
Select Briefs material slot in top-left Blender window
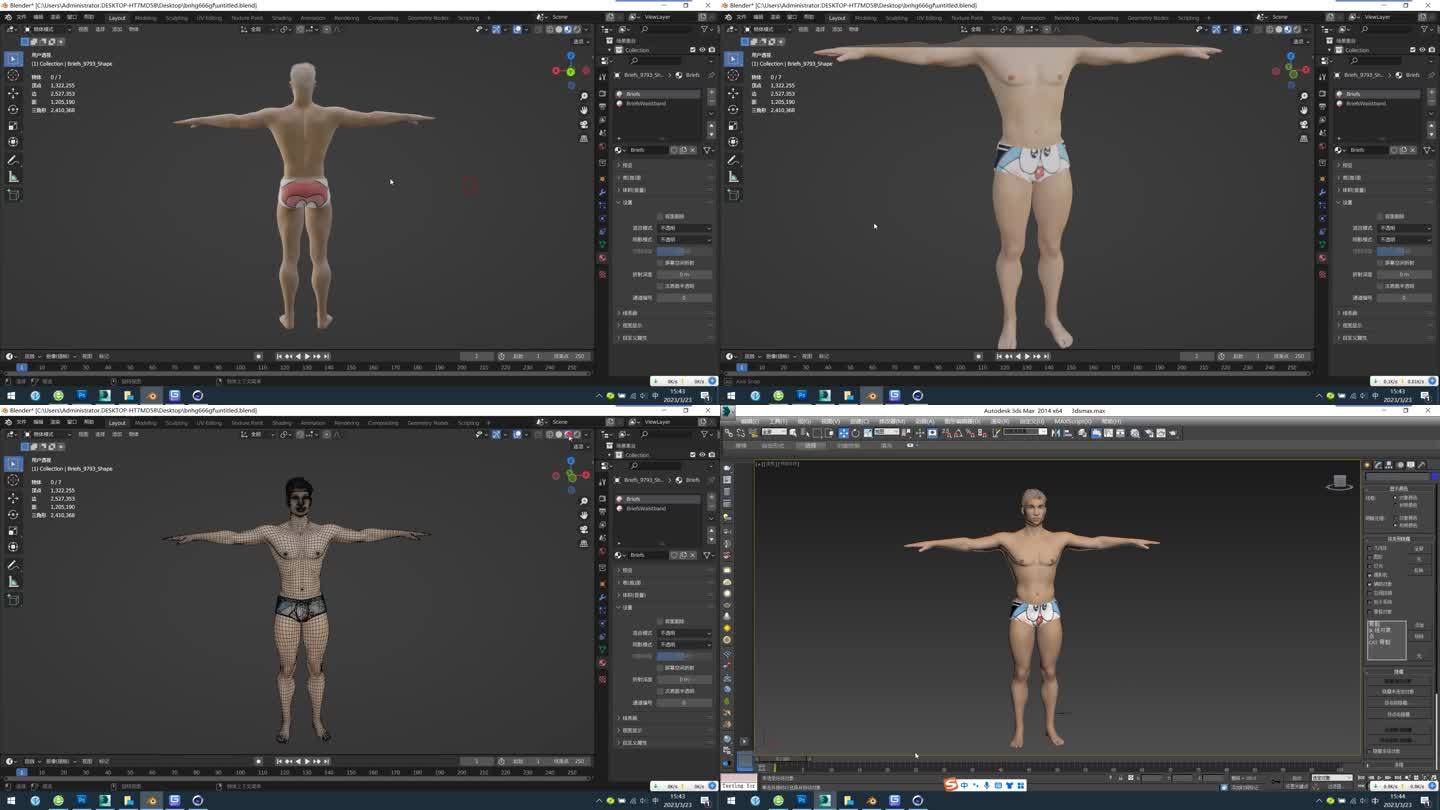coord(660,94)
